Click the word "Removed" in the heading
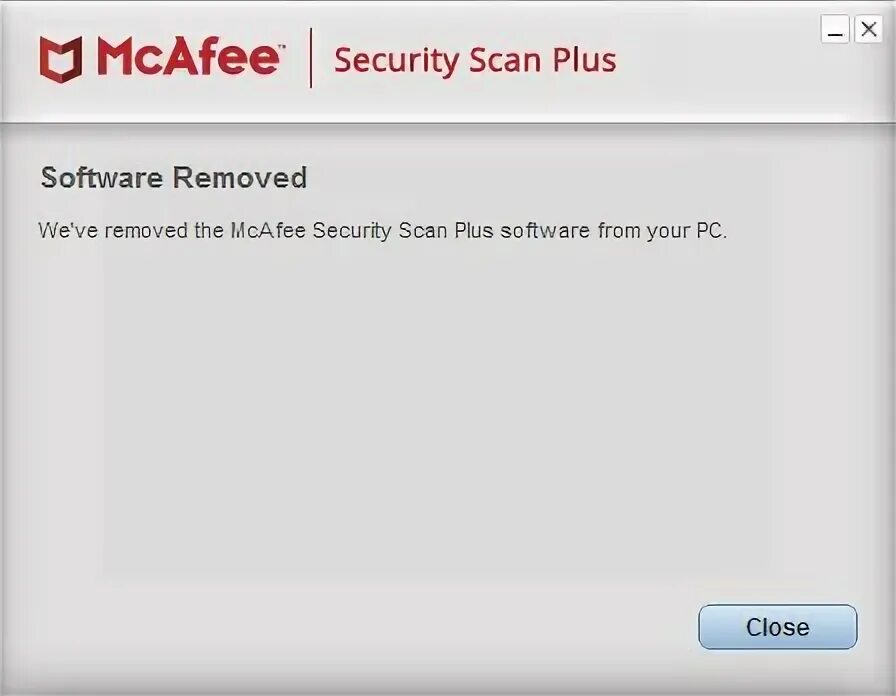 pyautogui.click(x=240, y=178)
